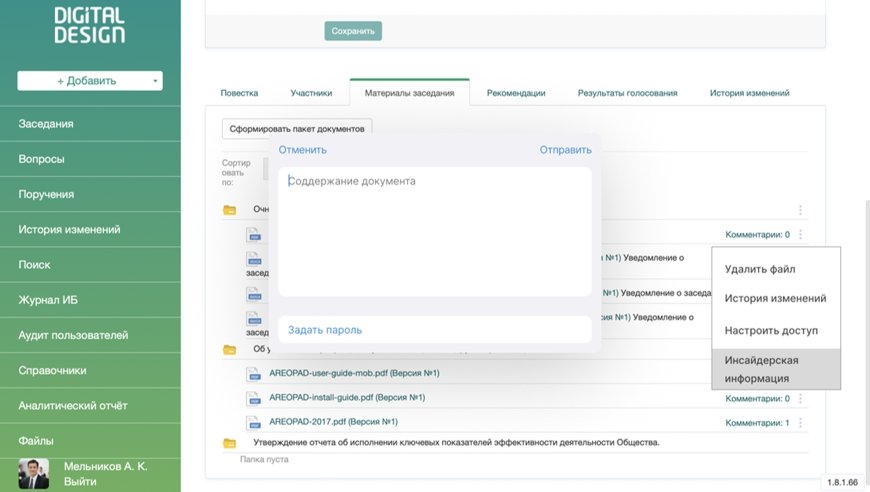Open three-dot menu for AREOPAD-2017.pdf
The width and height of the screenshot is (870, 492).
point(801,423)
